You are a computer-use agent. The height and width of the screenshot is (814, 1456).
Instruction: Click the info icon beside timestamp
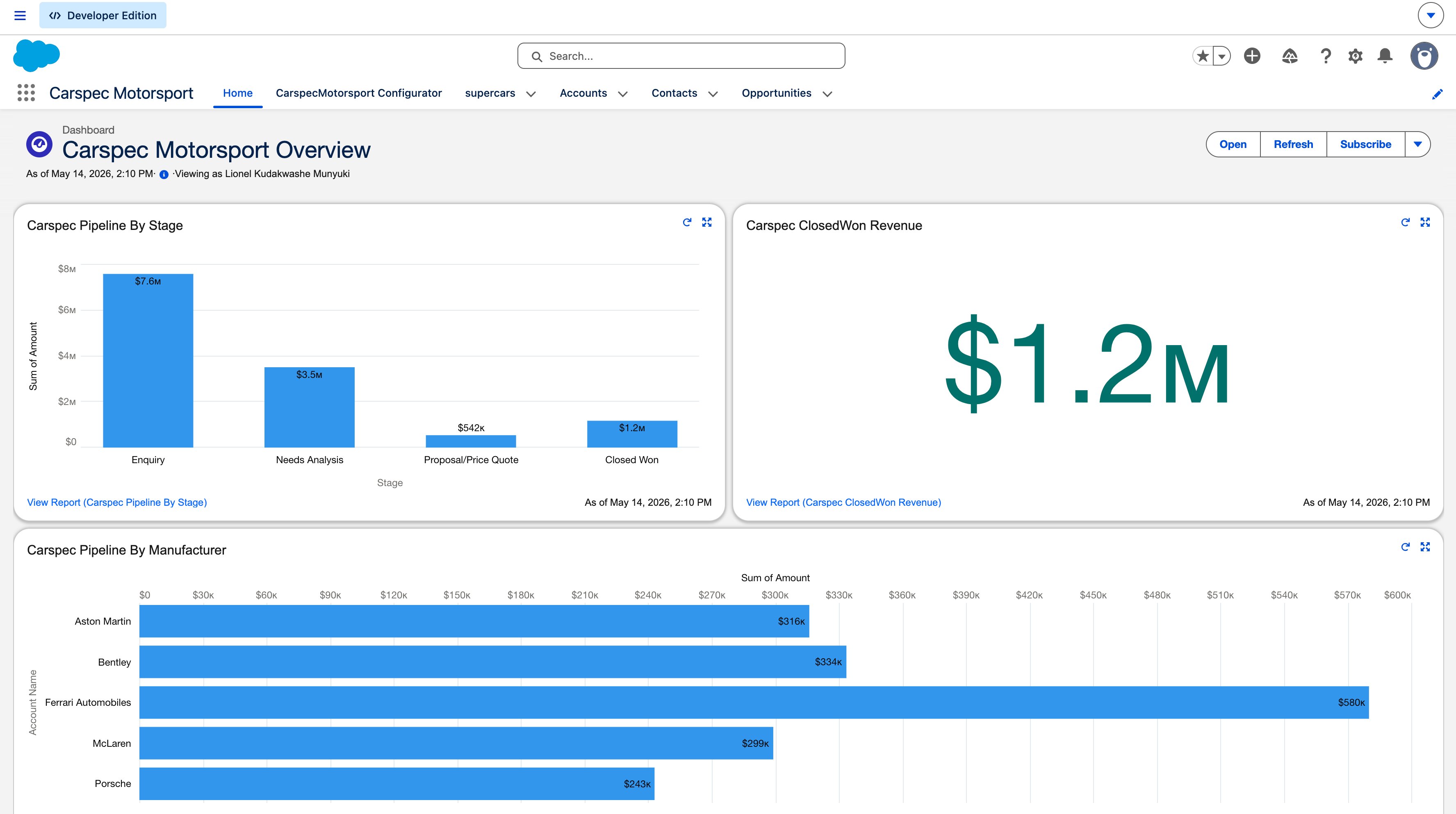164,175
